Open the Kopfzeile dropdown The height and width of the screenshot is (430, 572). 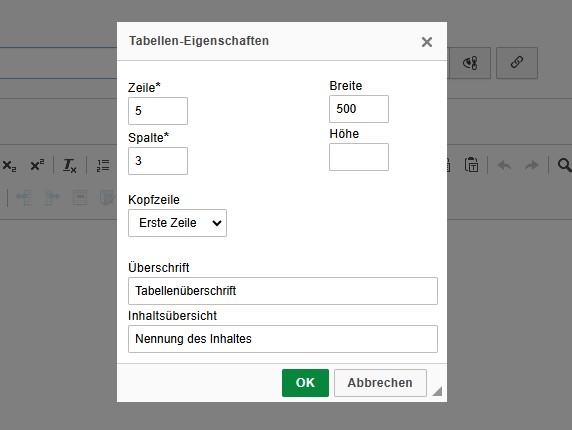click(177, 223)
